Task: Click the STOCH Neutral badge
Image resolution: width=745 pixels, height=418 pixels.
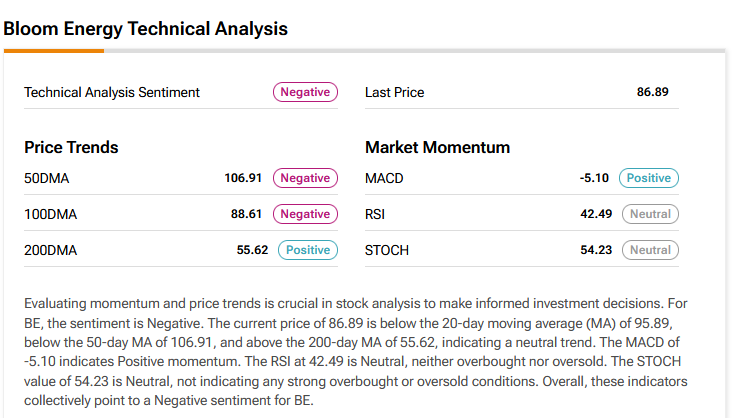Action: point(650,250)
